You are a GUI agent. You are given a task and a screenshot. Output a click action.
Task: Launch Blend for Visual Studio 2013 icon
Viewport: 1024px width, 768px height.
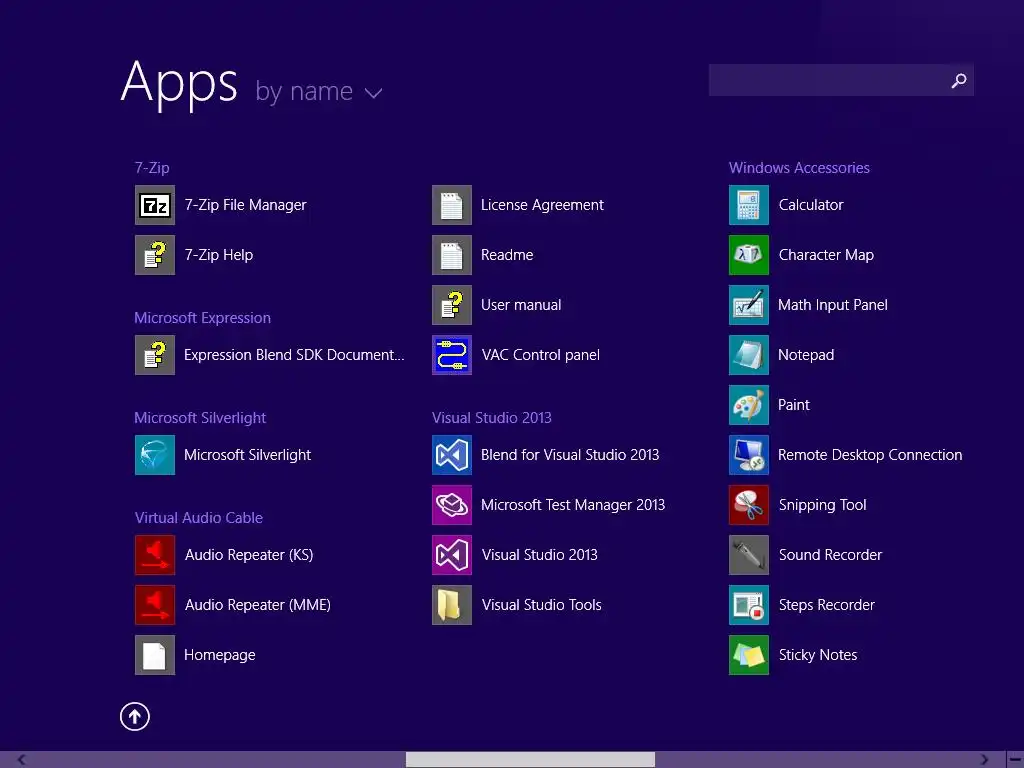coord(452,455)
